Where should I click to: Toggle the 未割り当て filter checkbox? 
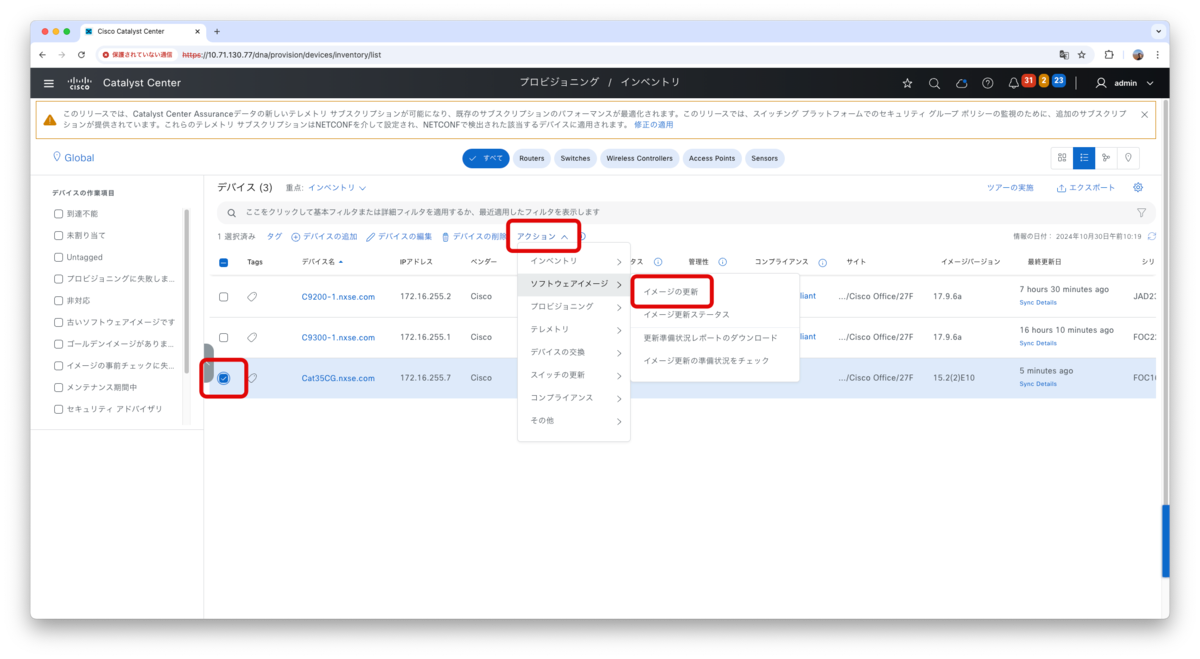click(58, 235)
